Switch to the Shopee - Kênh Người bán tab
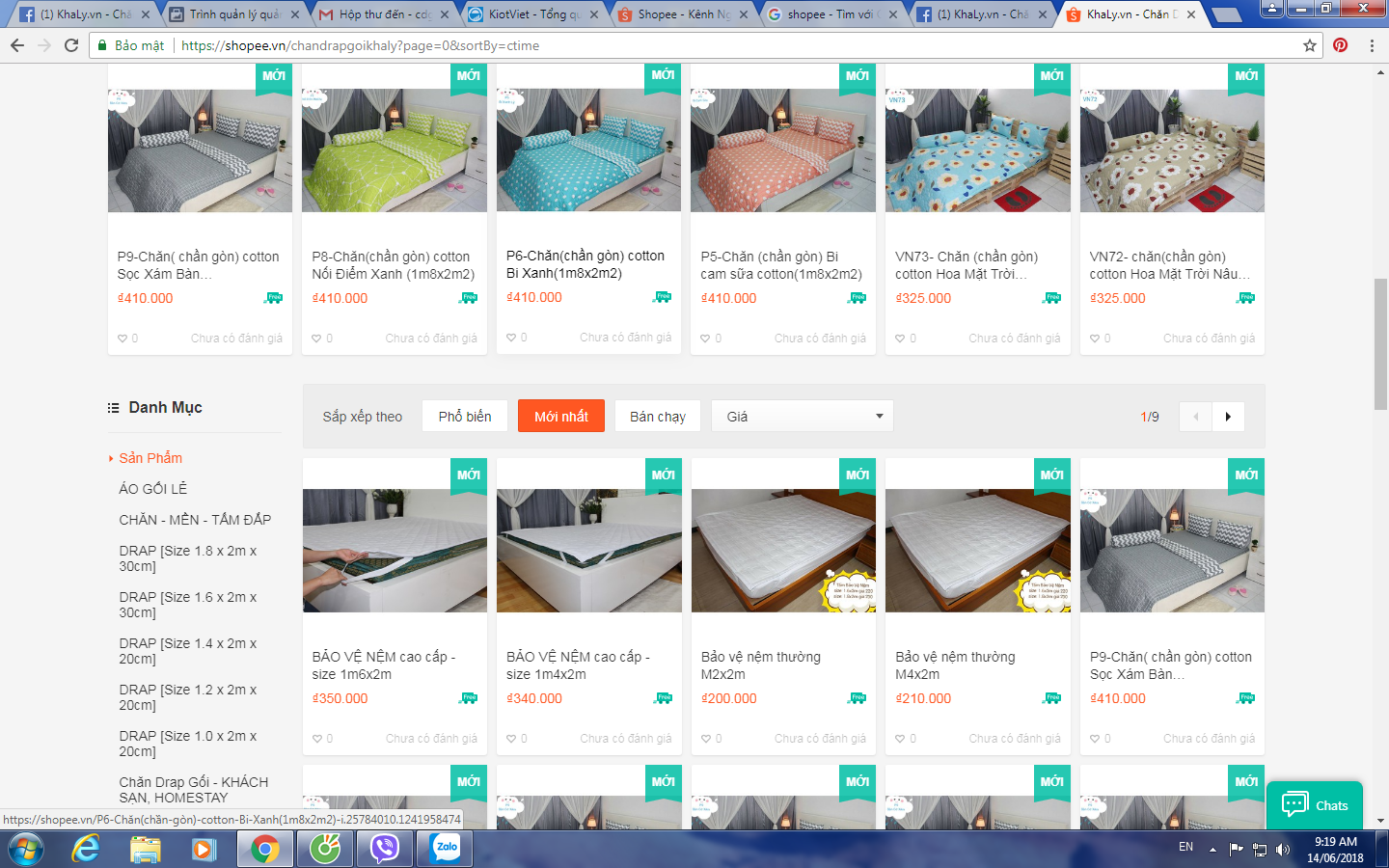This screenshot has height=868, width=1389. (x=683, y=14)
